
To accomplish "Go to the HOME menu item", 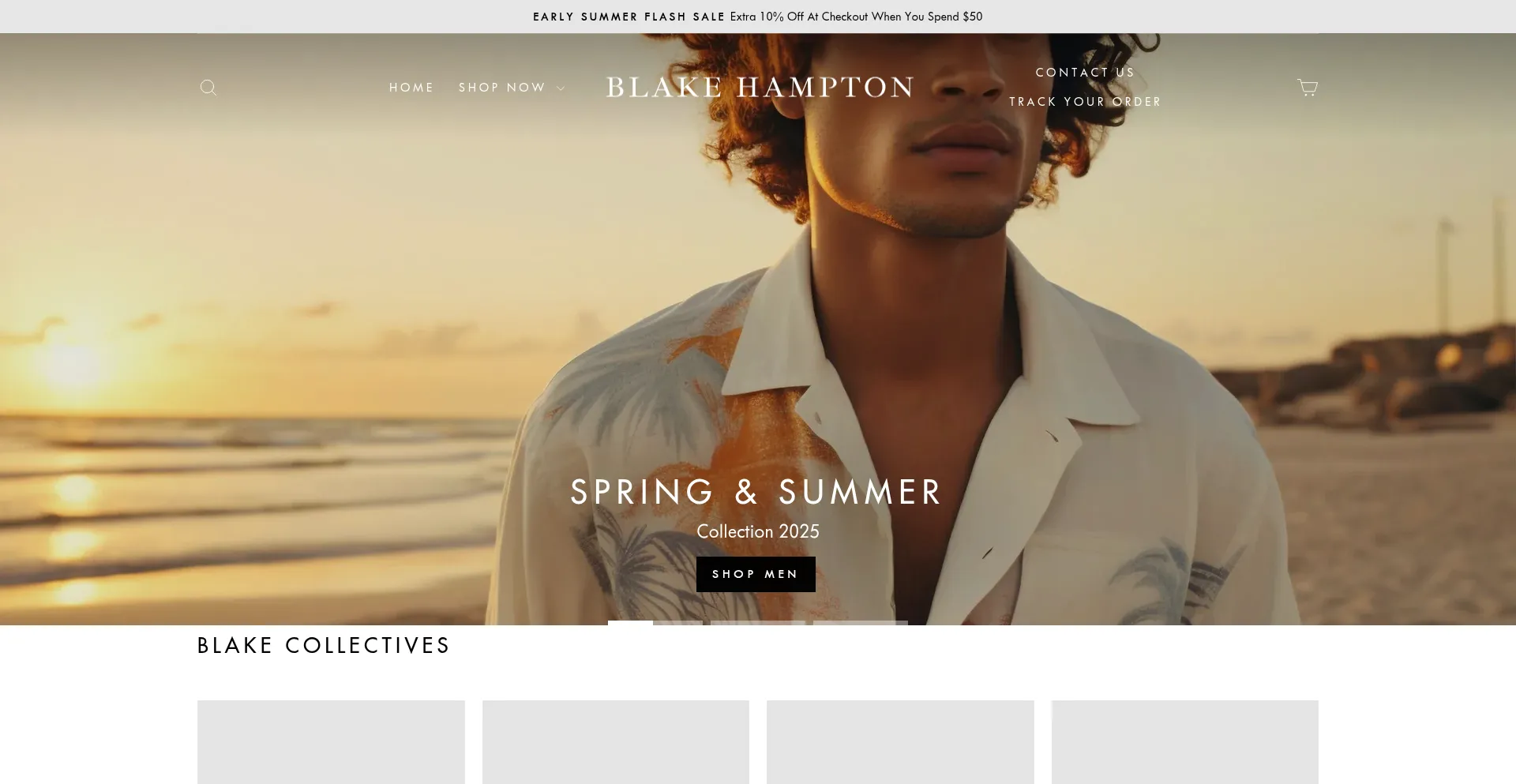I will [x=411, y=88].
